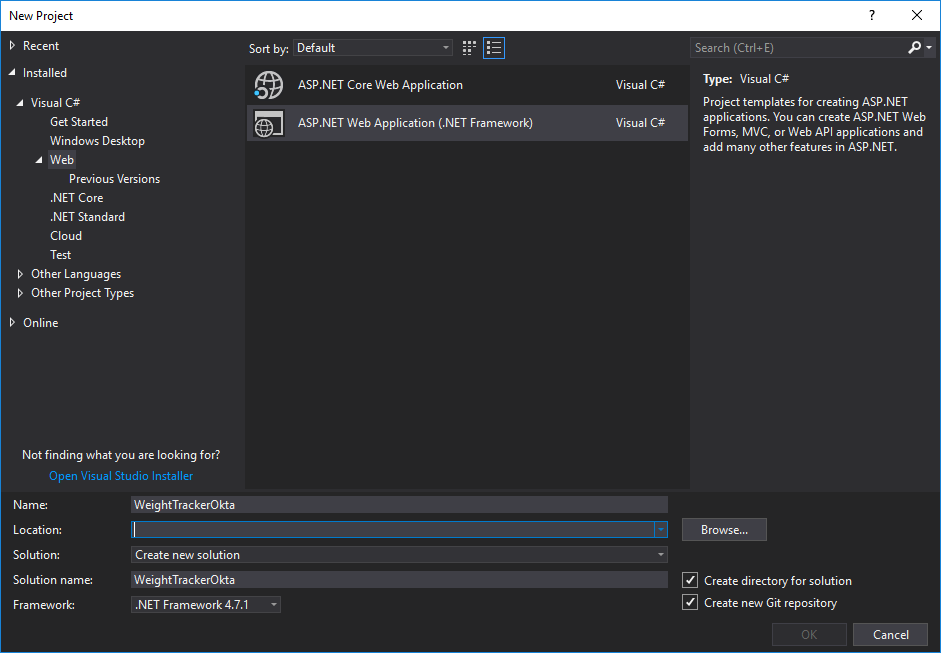Open Visual Studio Installer link

[121, 476]
